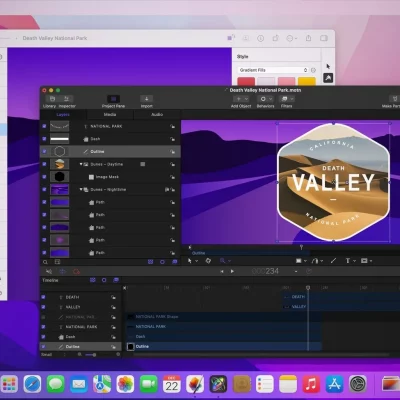Viewport: 400px width, 400px height.
Task: Collapse the Dunes – Nighttime group
Action: [81, 190]
